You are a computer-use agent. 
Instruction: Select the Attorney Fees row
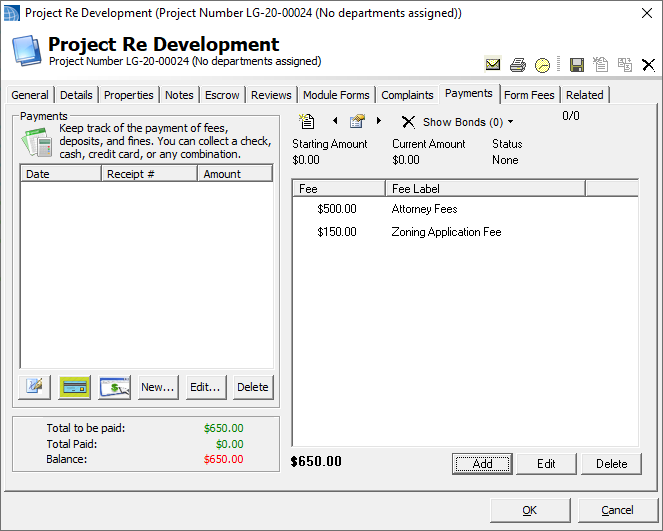point(465,209)
